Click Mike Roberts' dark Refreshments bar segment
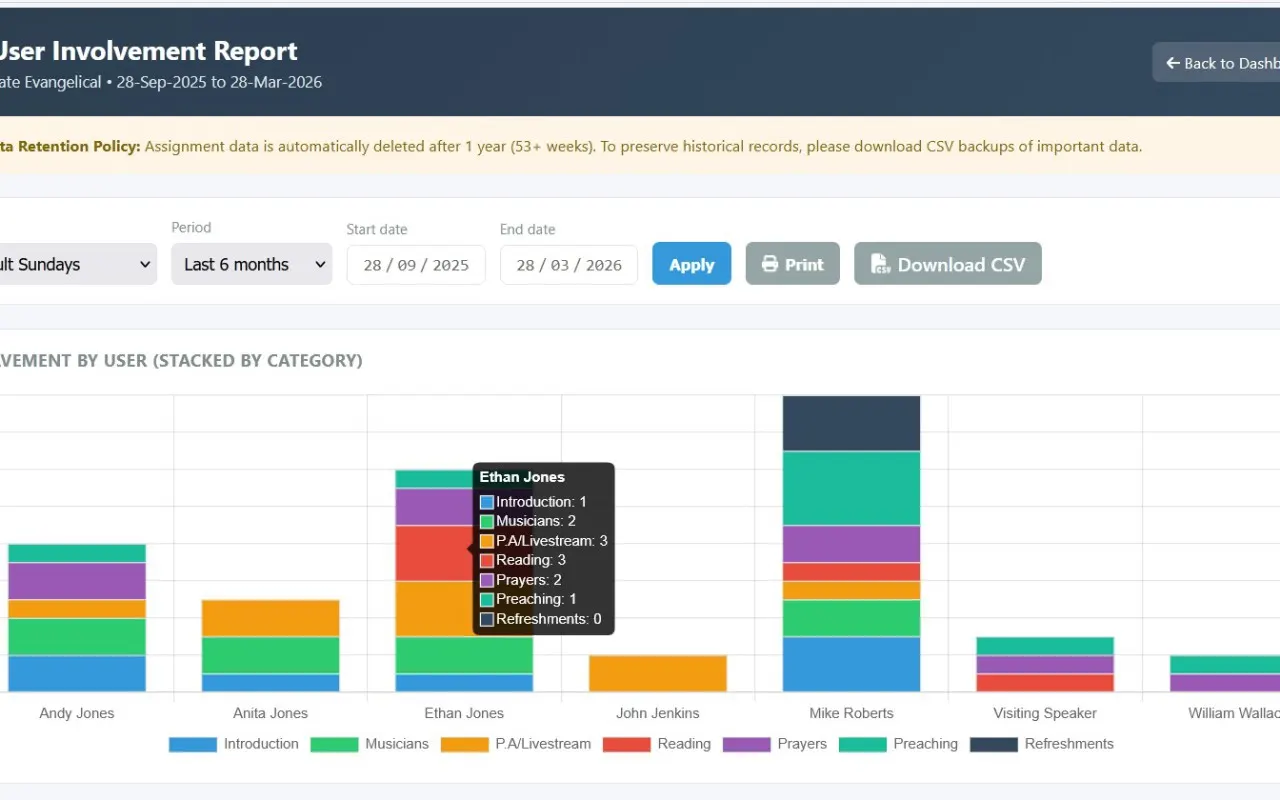The width and height of the screenshot is (1280, 800). [x=851, y=423]
